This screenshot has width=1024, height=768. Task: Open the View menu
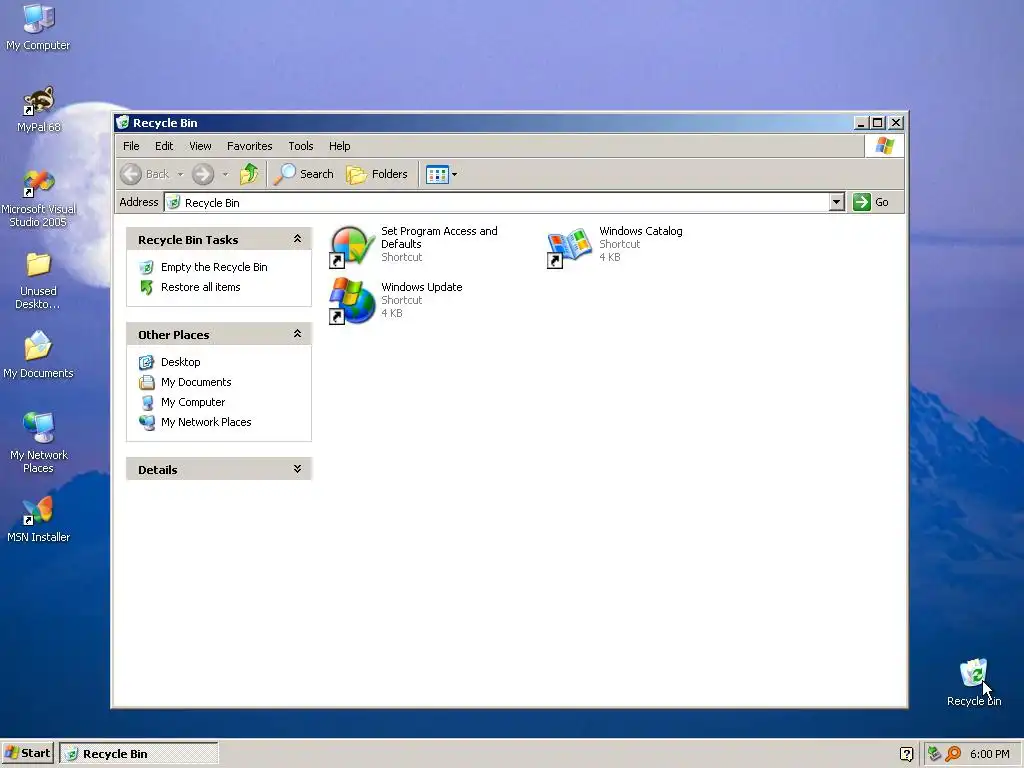pos(200,146)
